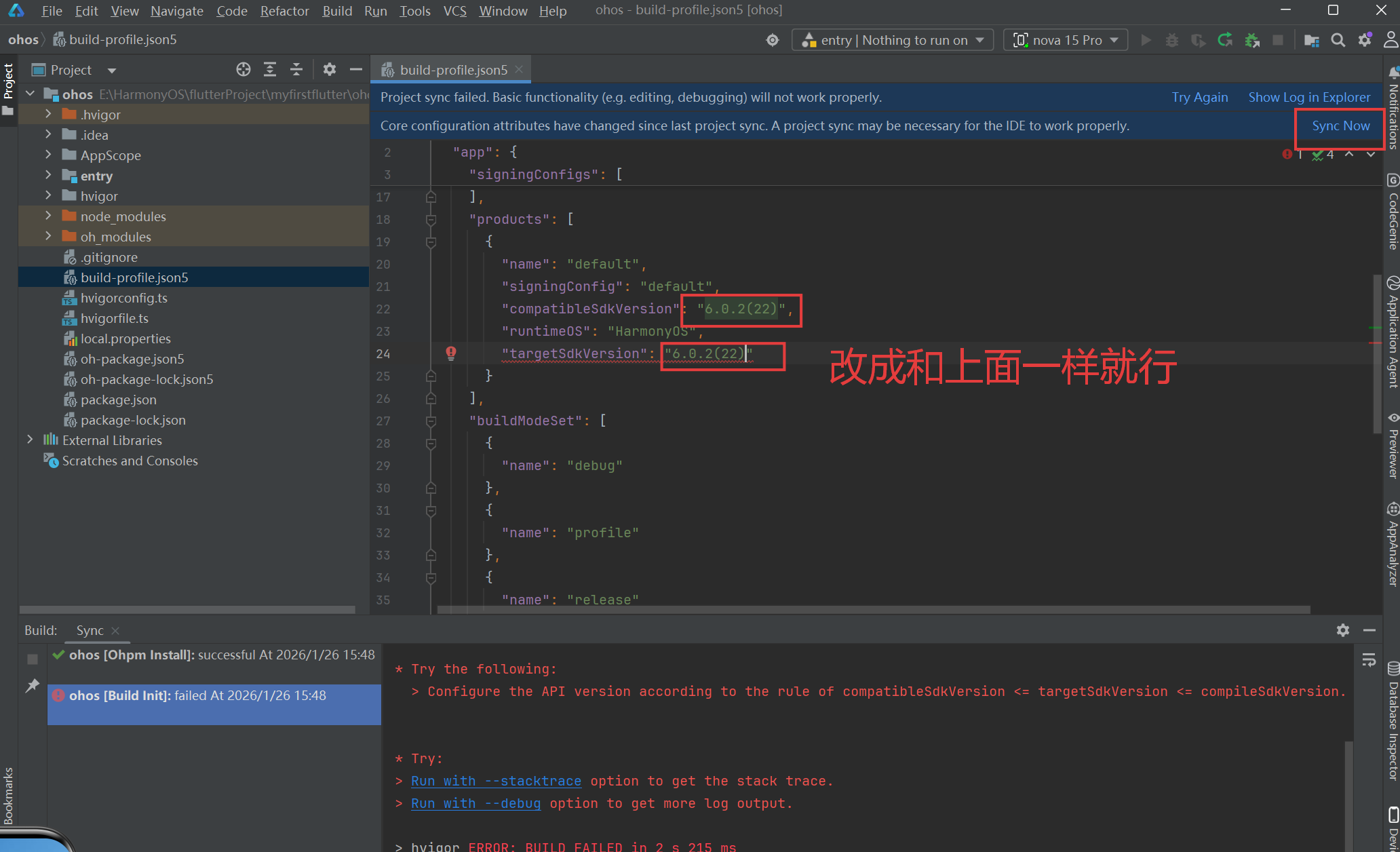Click the Reload hot-reload green arrow icon
This screenshot has width=1400, height=852.
(x=1224, y=40)
